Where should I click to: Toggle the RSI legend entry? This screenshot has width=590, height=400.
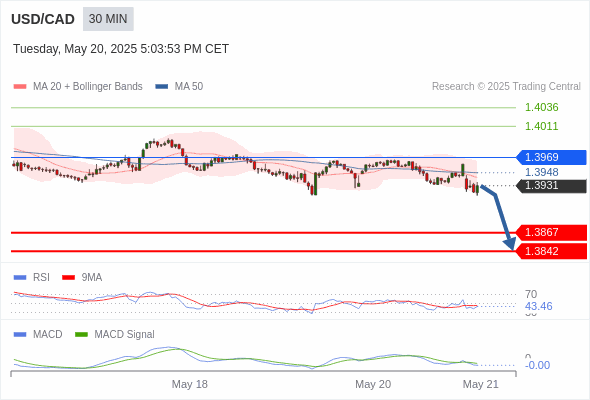32,277
